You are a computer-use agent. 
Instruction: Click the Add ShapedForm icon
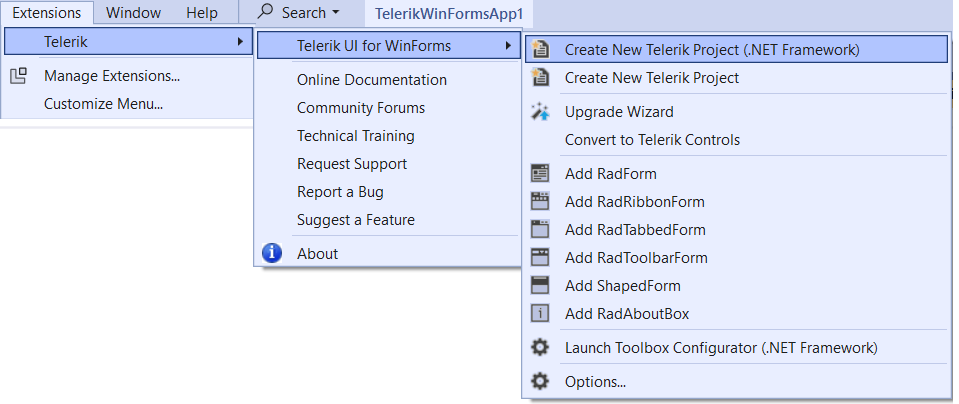pos(540,285)
